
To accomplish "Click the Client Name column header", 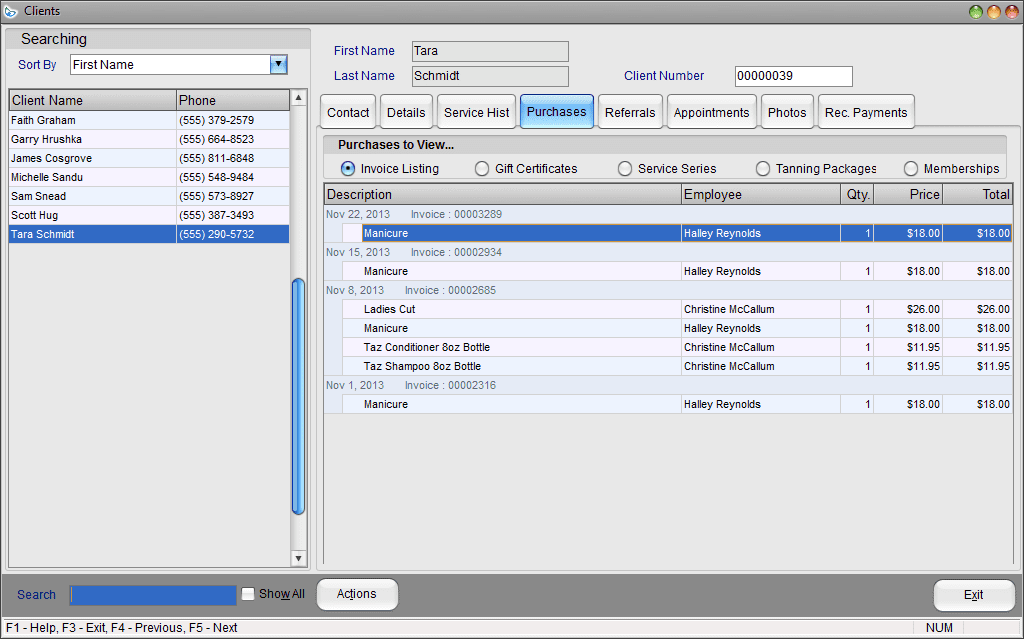I will (93, 100).
